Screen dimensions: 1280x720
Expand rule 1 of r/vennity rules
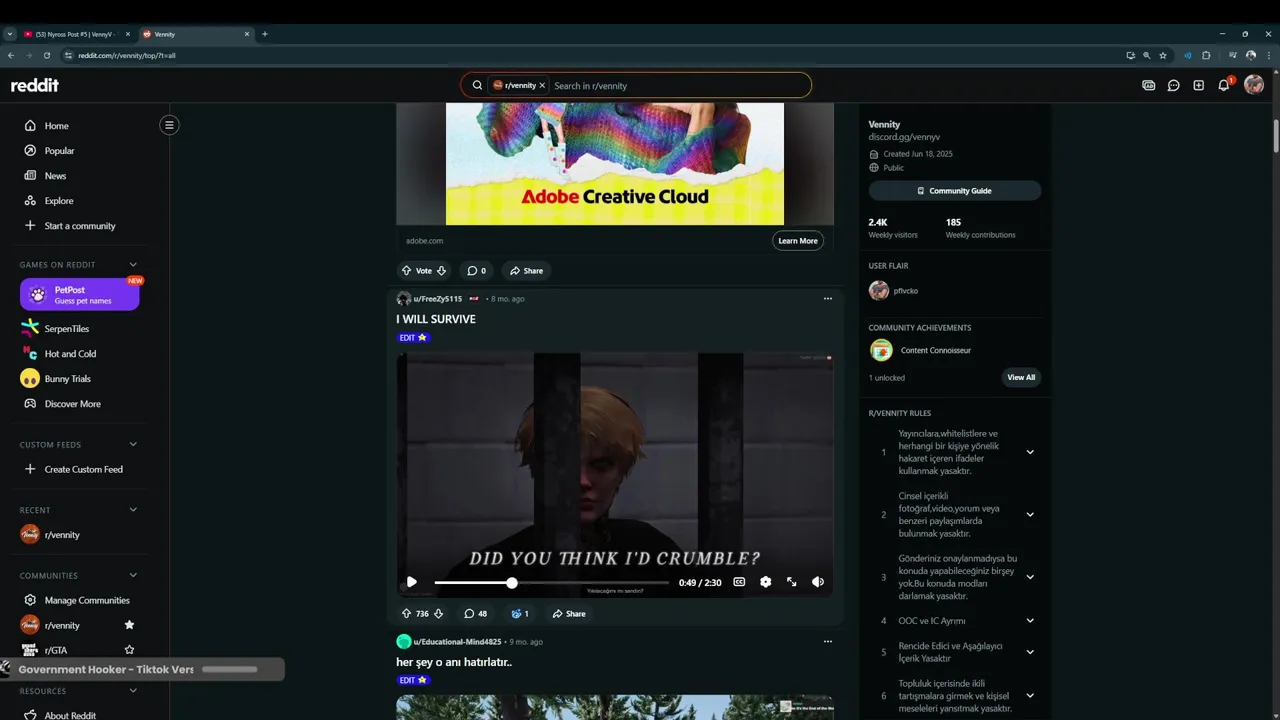1030,452
